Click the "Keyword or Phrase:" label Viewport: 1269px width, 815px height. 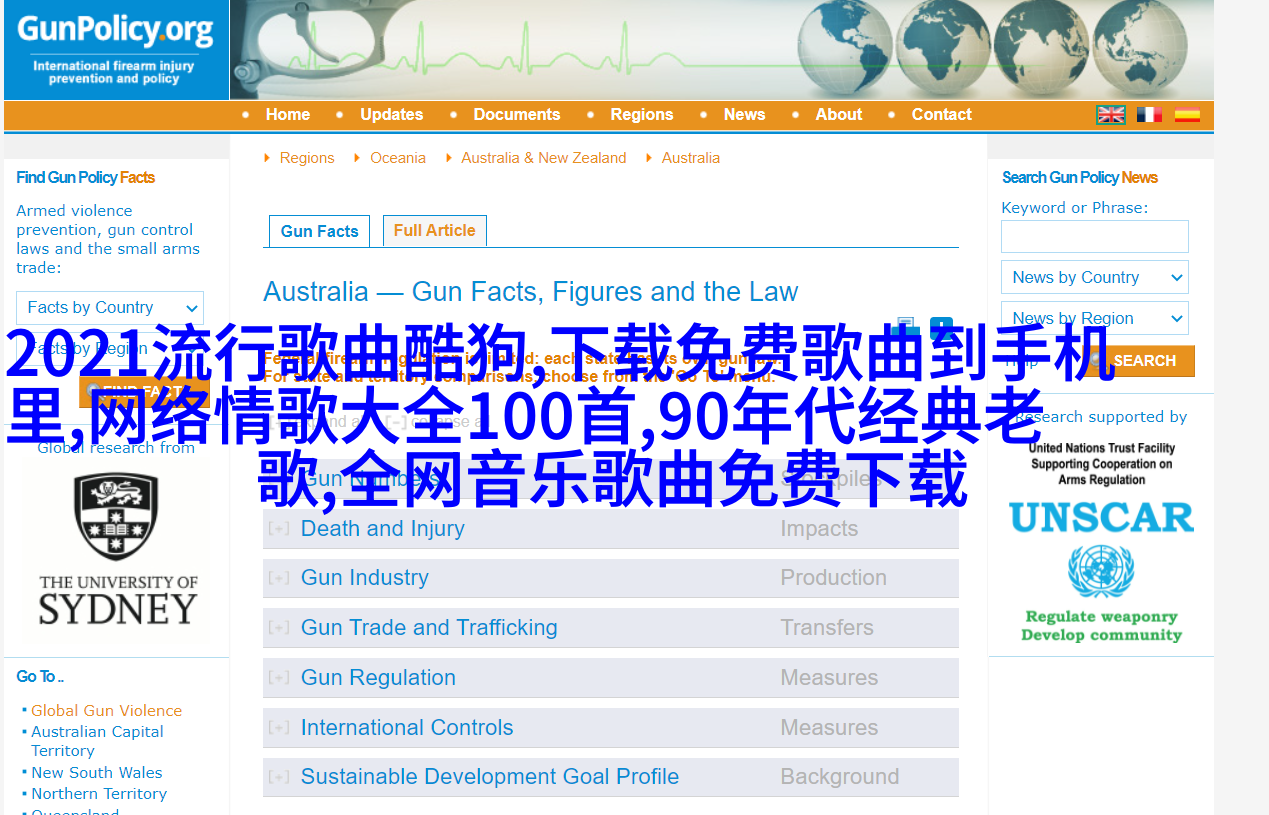[x=1075, y=208]
